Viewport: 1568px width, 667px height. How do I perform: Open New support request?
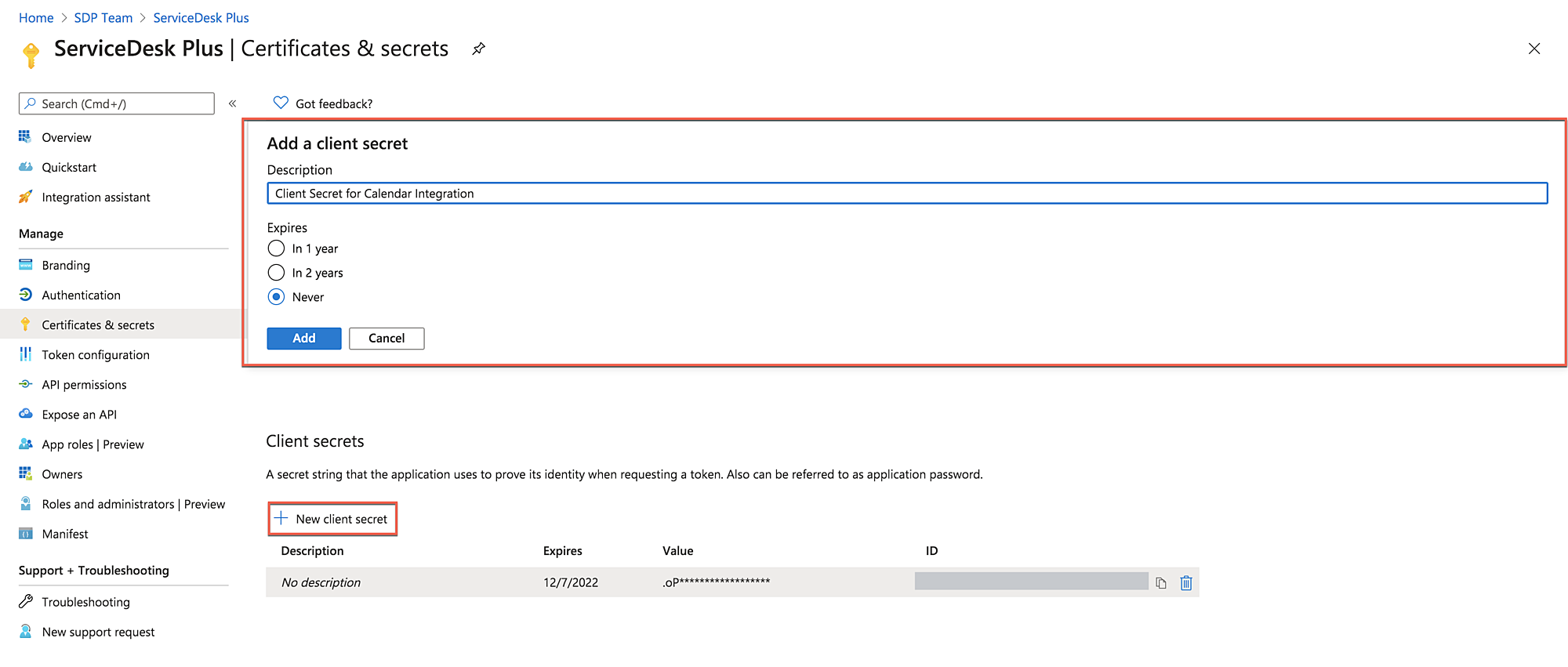tap(98, 632)
